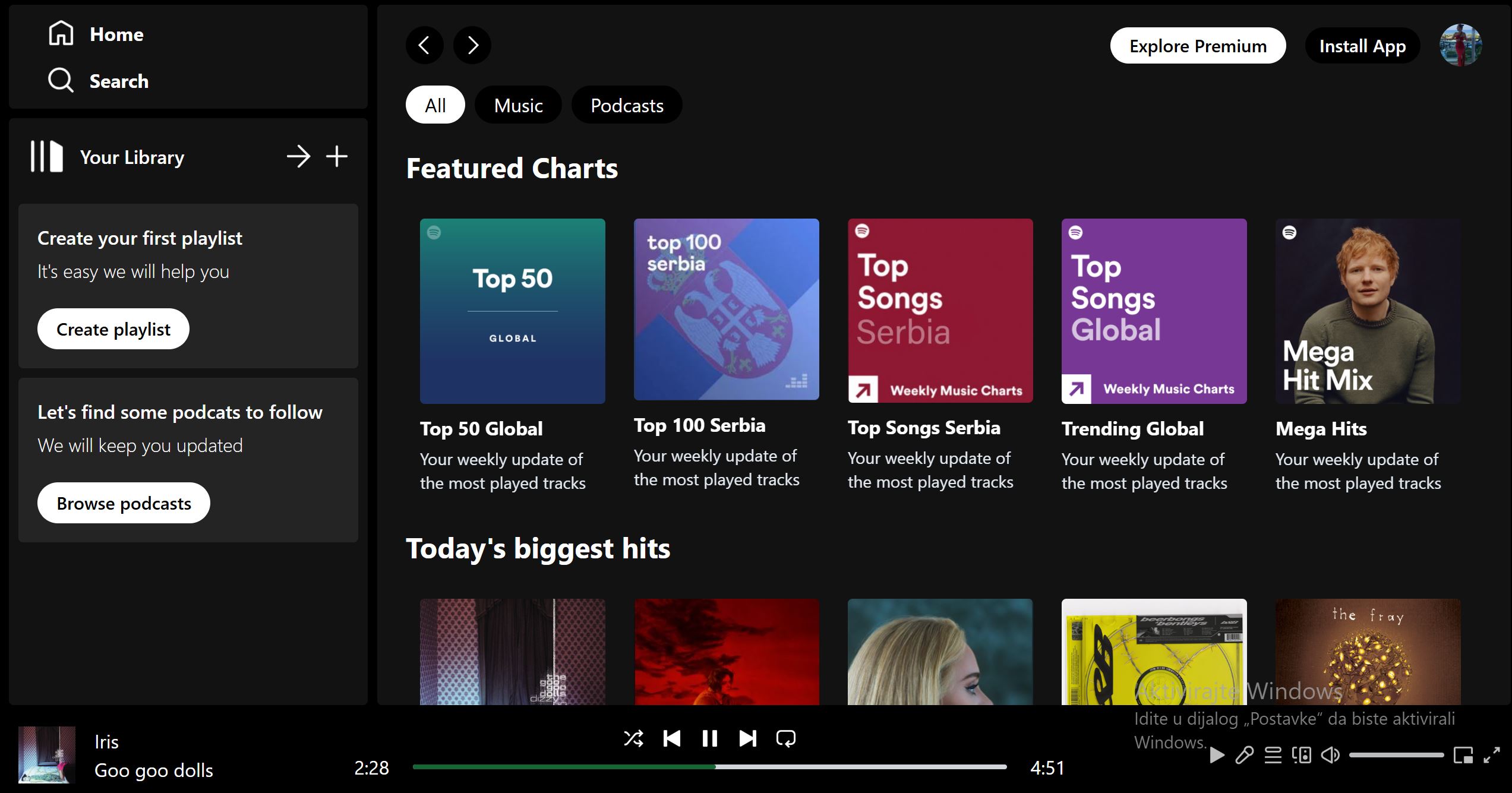The height and width of the screenshot is (793, 1512).
Task: Open the Now Playing view
Action: point(1217,755)
